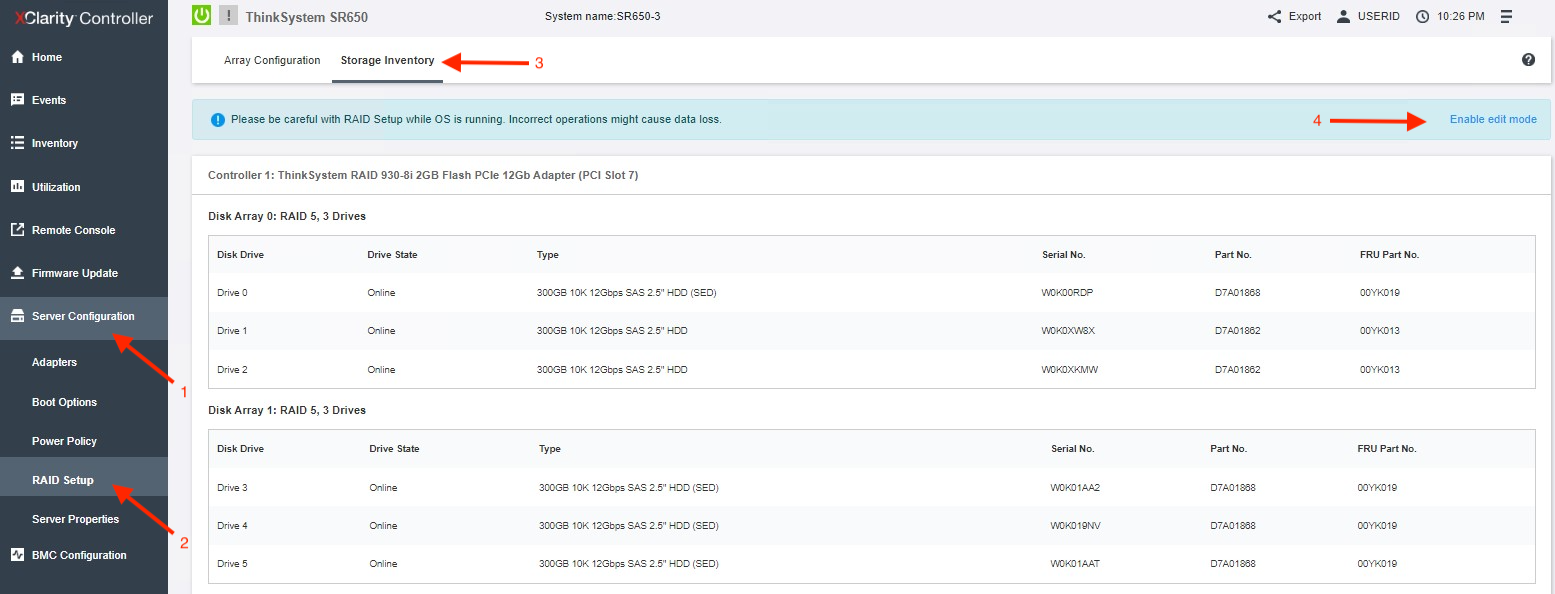Click Drive 5's type description
The image size is (1555, 594).
point(628,563)
